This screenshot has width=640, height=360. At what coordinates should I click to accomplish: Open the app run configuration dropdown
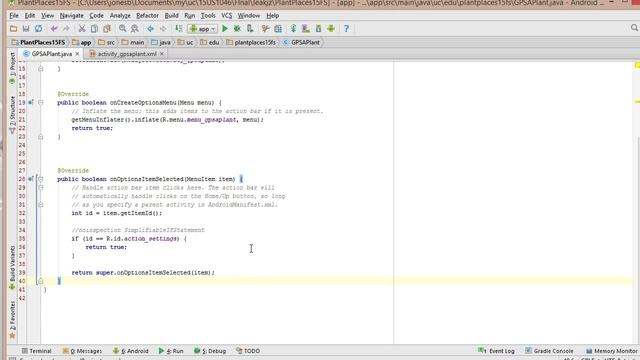(202, 29)
